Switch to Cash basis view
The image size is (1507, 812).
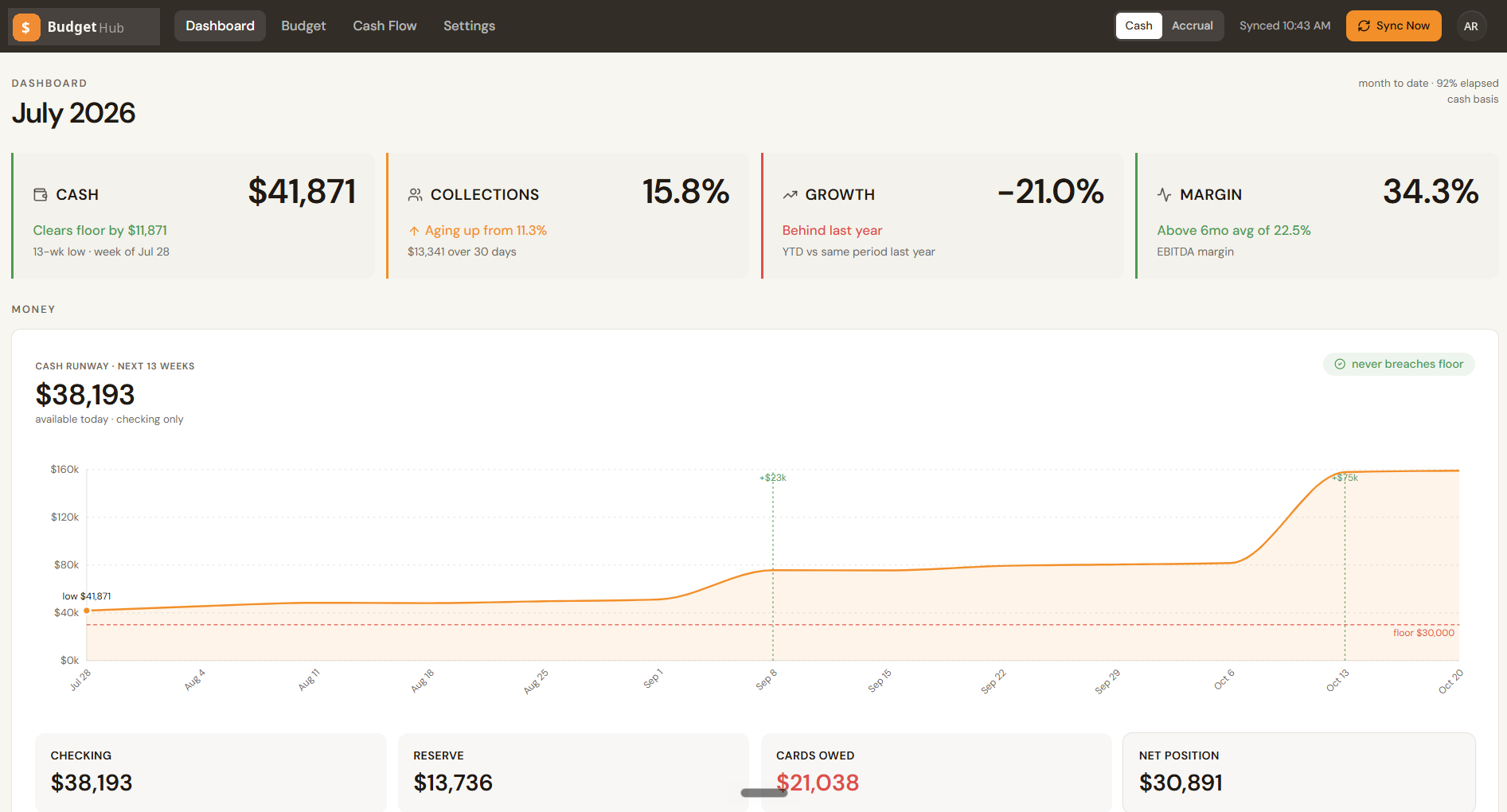pos(1138,25)
